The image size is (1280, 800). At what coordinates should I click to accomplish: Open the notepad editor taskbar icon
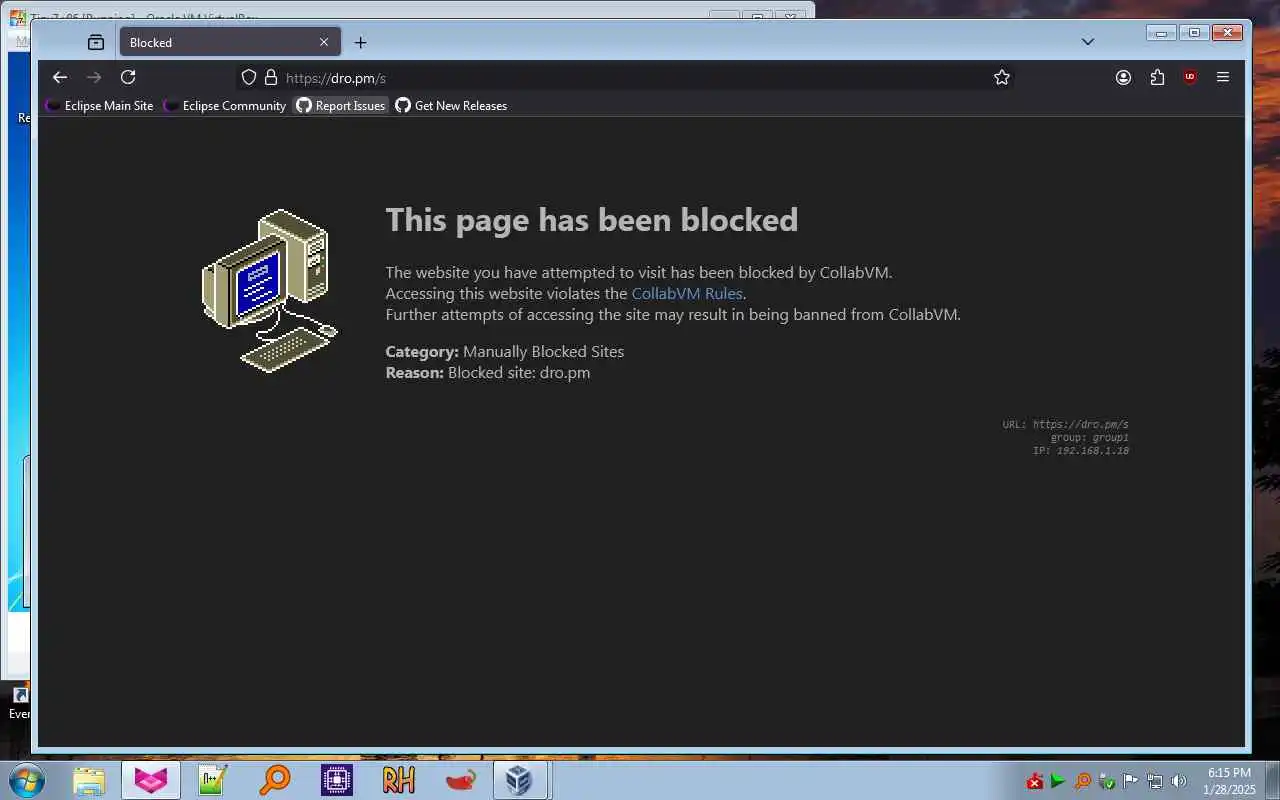tap(213, 780)
